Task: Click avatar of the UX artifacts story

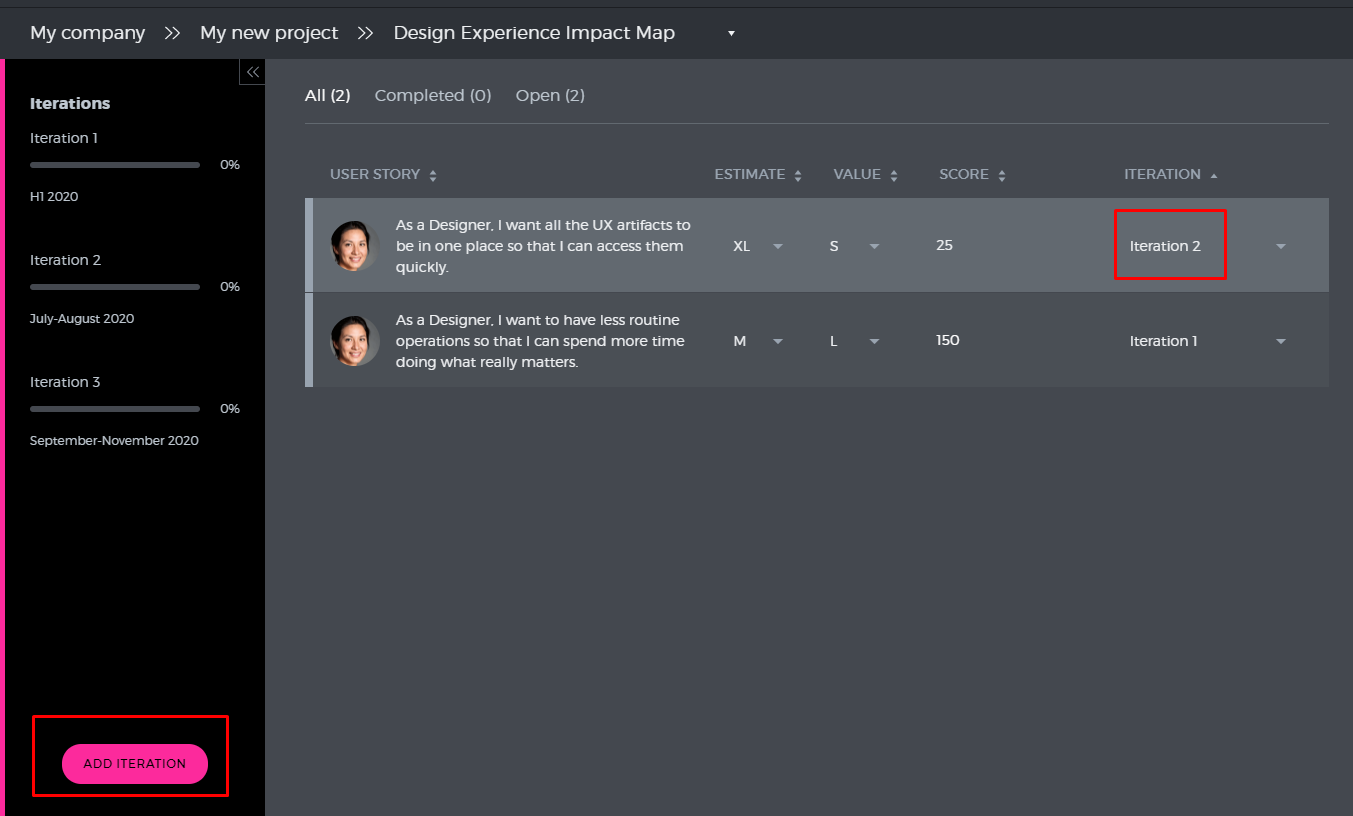Action: pos(355,246)
